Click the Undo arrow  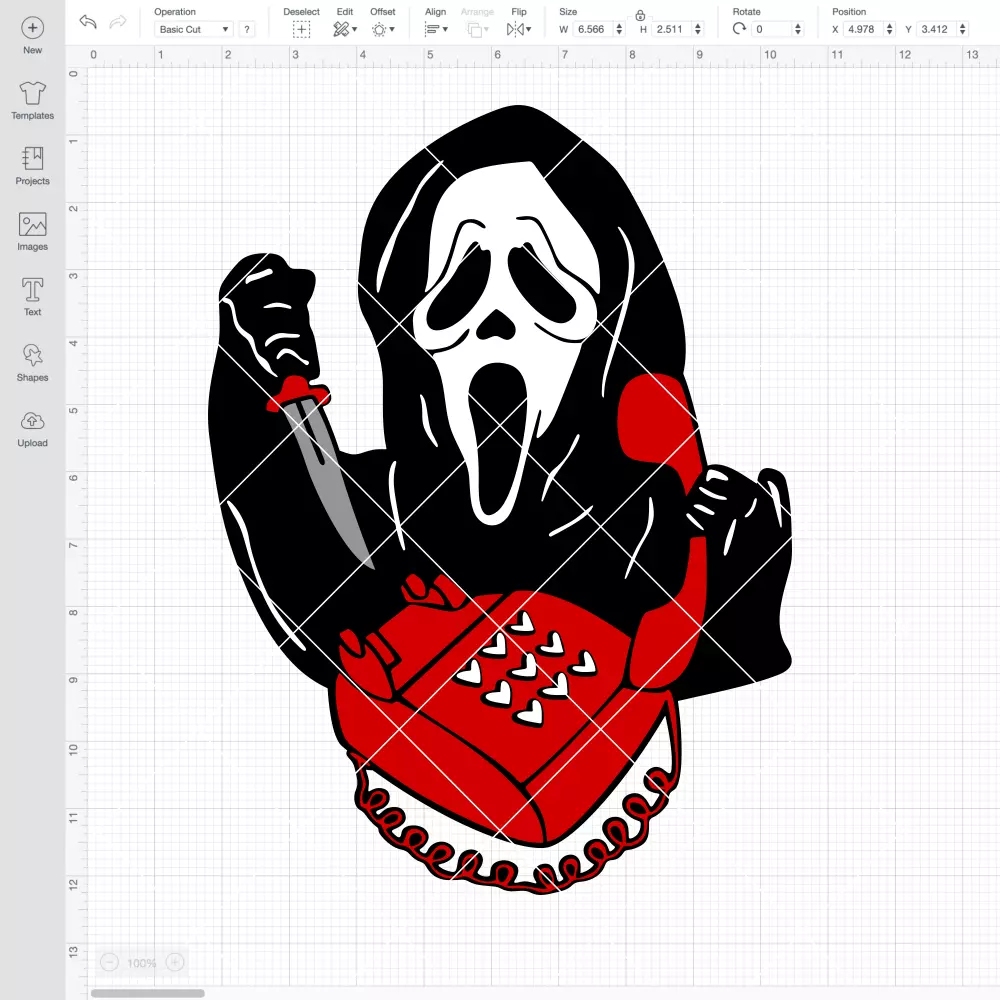[x=88, y=22]
